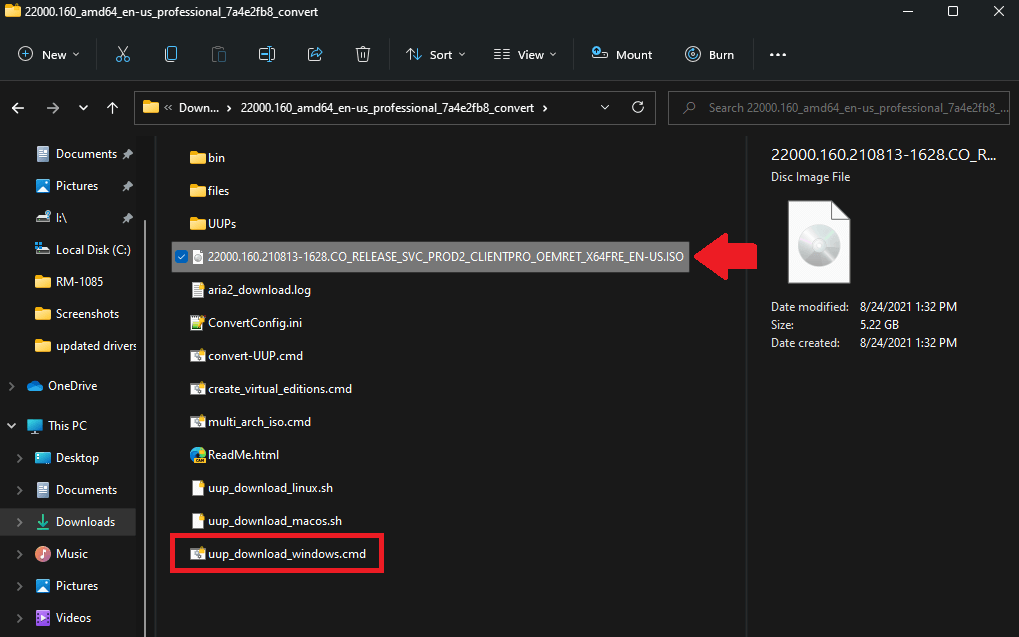Click the Share icon in toolbar

tap(315, 55)
